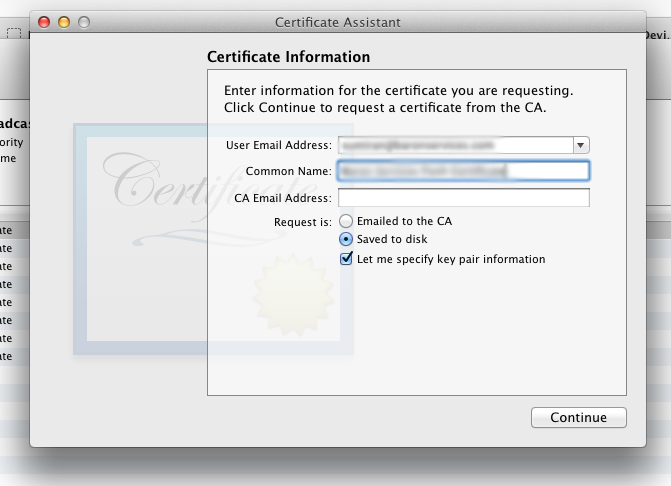The width and height of the screenshot is (671, 486).
Task: Click the Certificate Information heading
Action: click(x=288, y=57)
